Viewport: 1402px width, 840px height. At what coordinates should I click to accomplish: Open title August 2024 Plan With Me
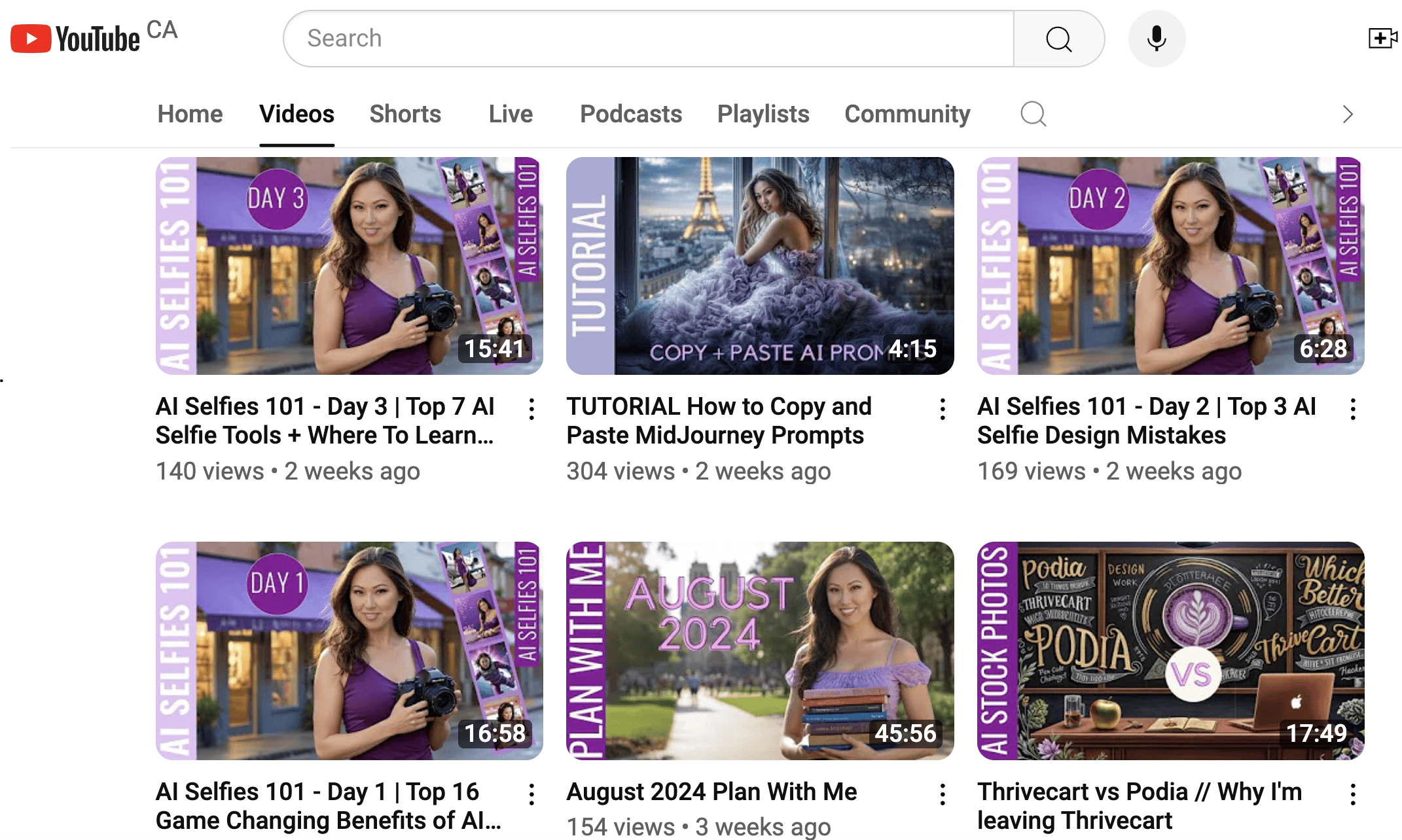711,792
